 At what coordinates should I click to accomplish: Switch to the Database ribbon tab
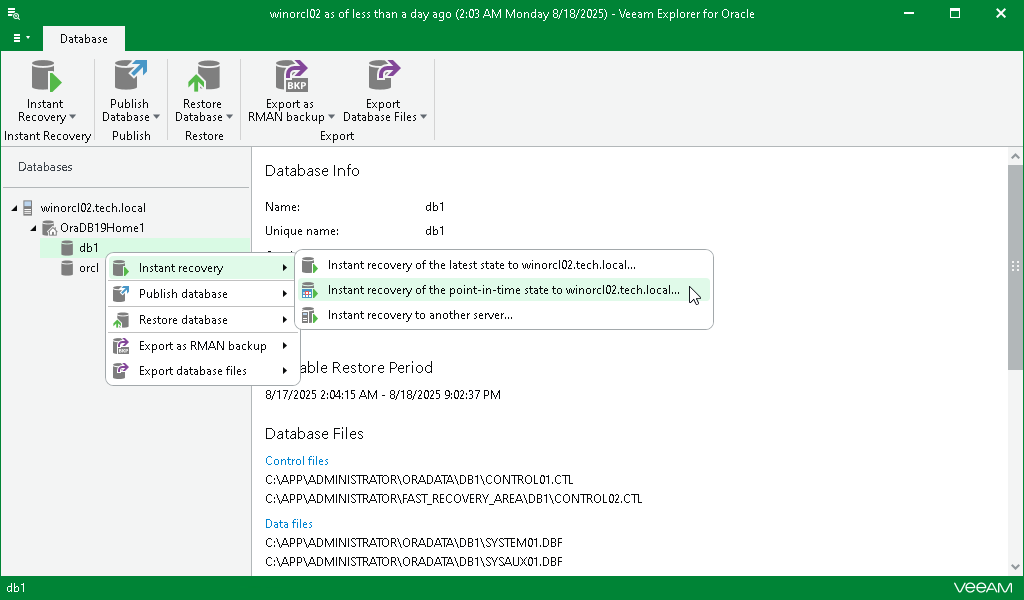pyautogui.click(x=83, y=38)
